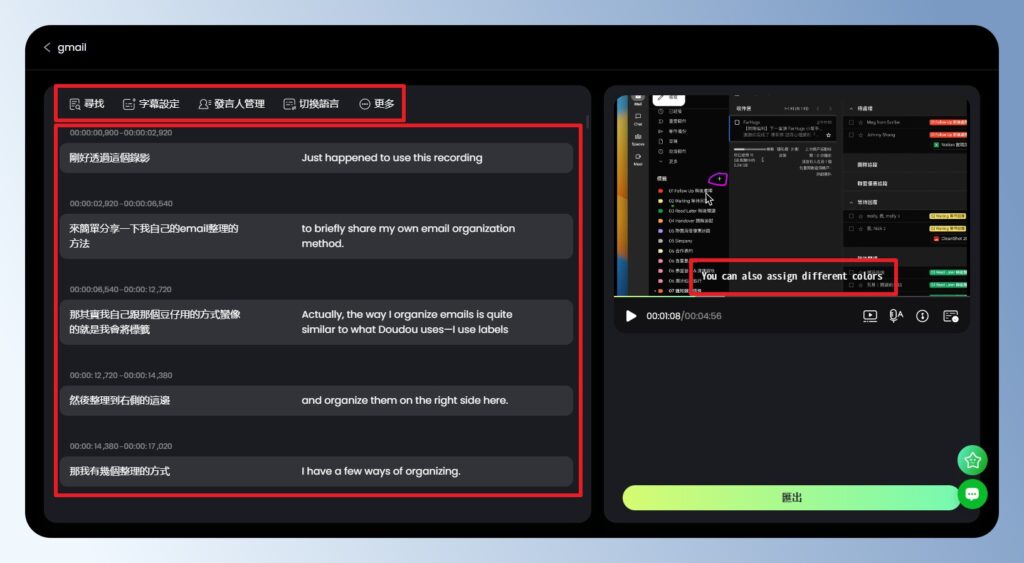Click 切換語言 to switch language

click(x=311, y=104)
